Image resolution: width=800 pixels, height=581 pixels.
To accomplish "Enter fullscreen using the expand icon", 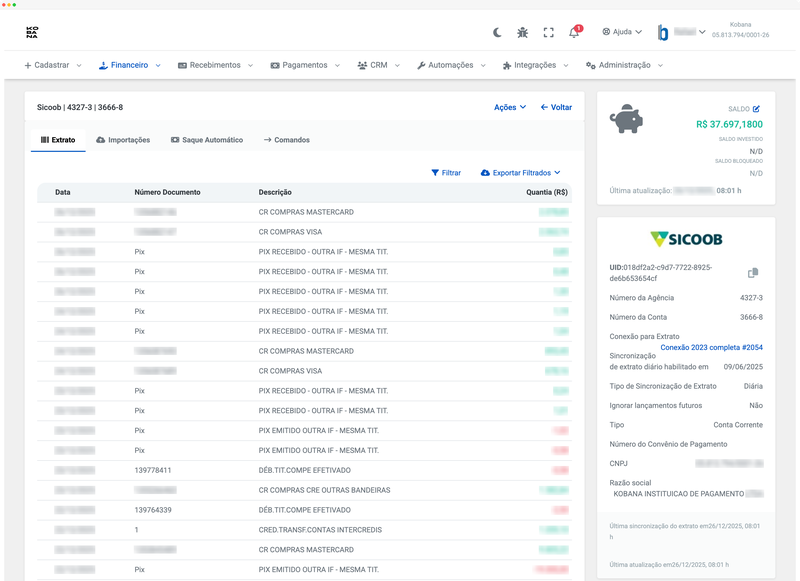I will [548, 32].
